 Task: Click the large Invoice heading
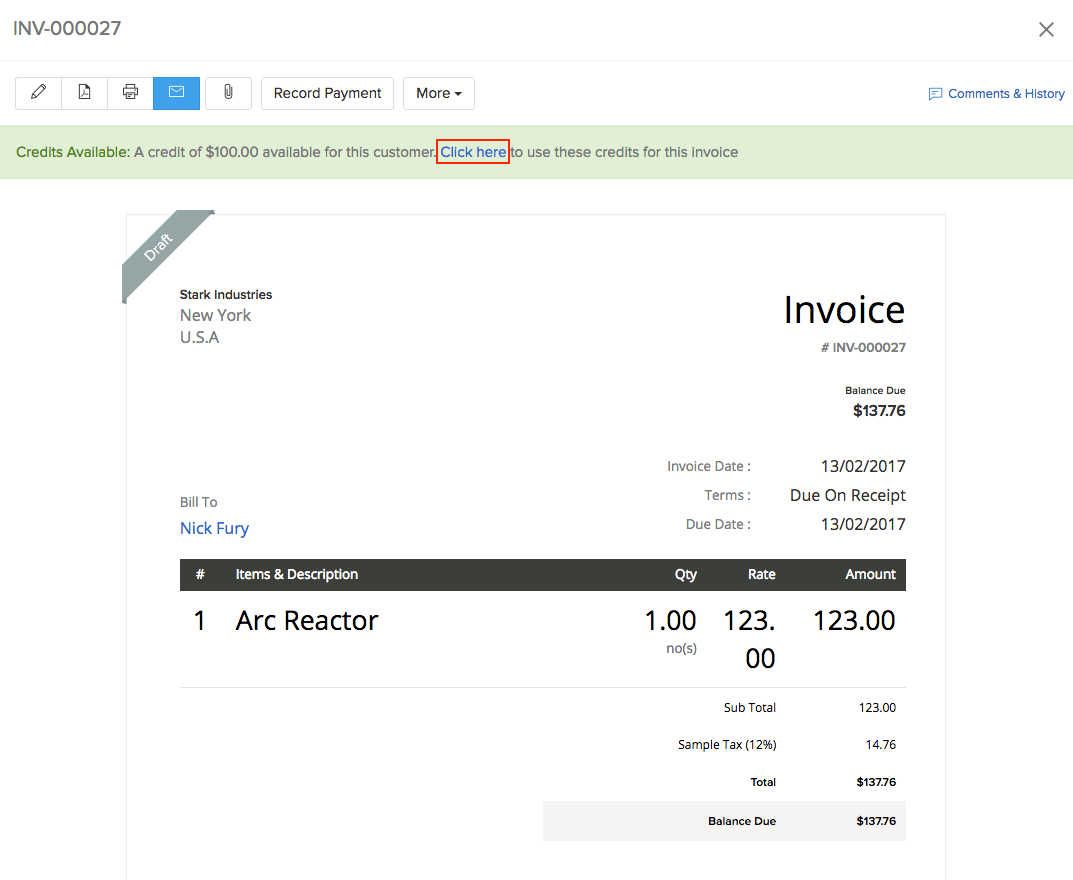844,310
